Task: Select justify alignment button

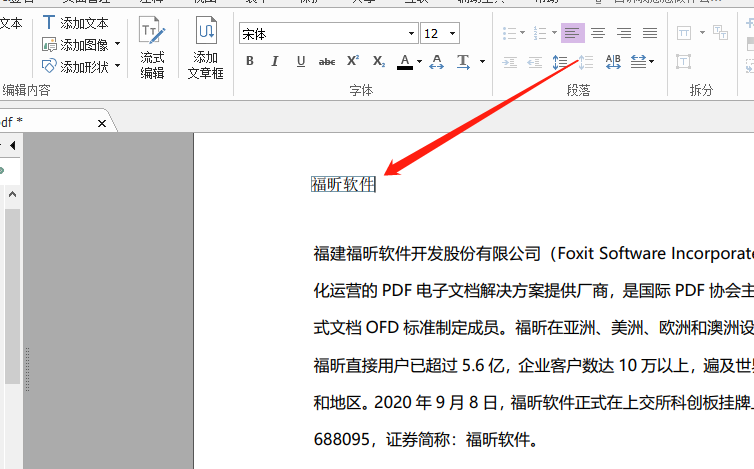Action: 650,33
